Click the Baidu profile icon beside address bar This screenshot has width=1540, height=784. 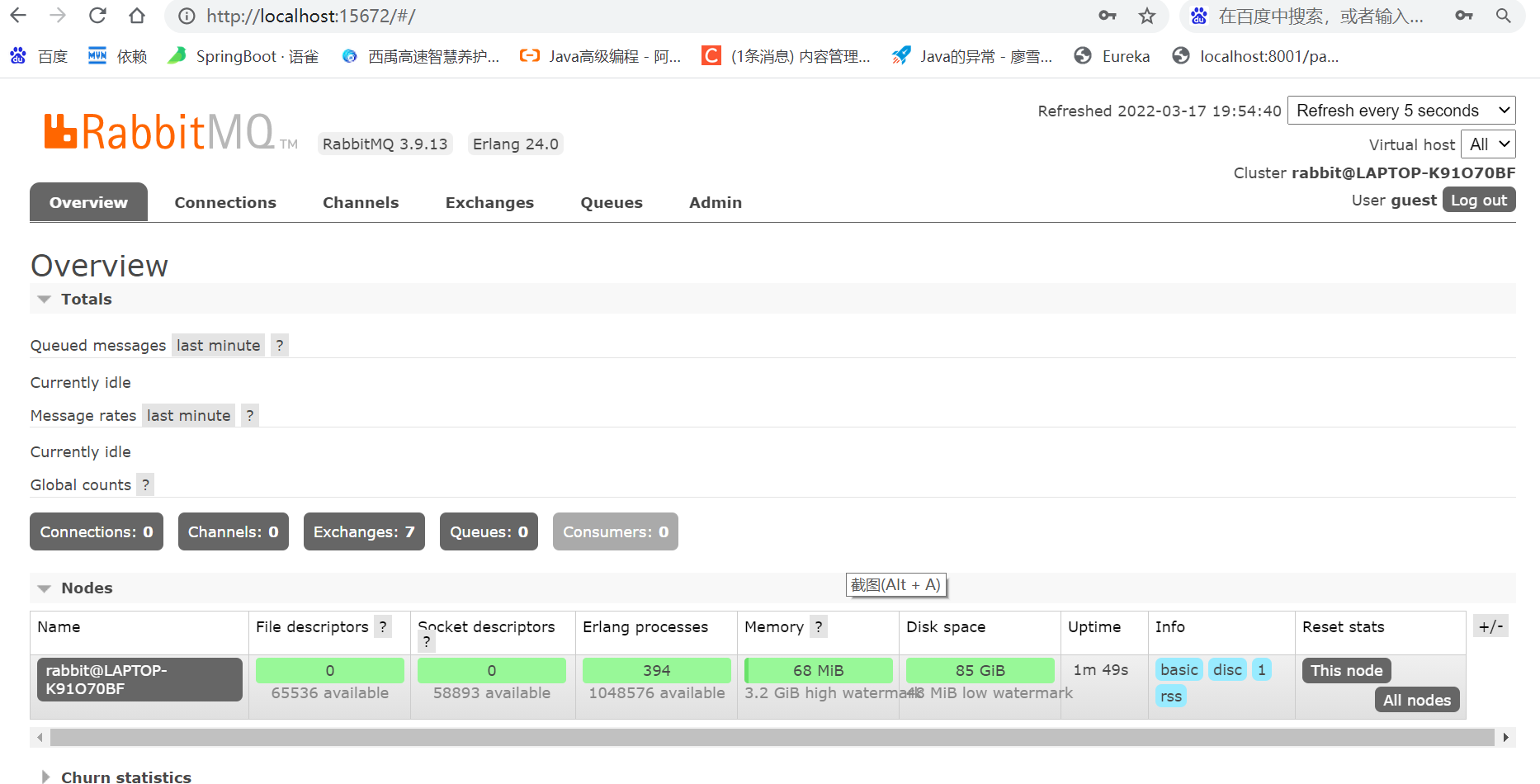click(1198, 16)
